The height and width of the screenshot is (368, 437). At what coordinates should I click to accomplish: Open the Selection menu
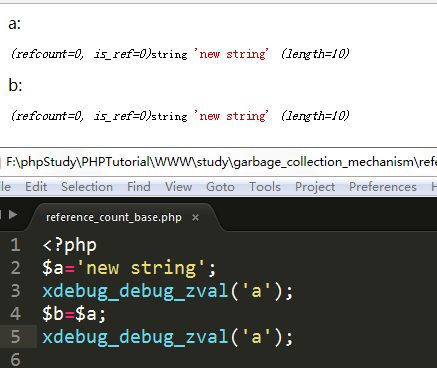(x=87, y=187)
